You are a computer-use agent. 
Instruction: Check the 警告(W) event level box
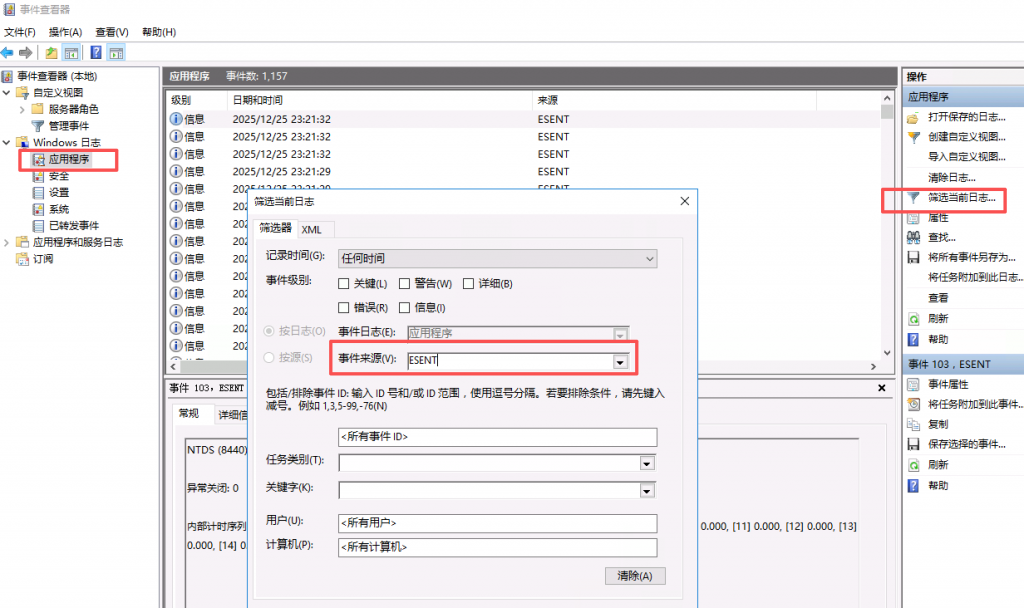[405, 284]
